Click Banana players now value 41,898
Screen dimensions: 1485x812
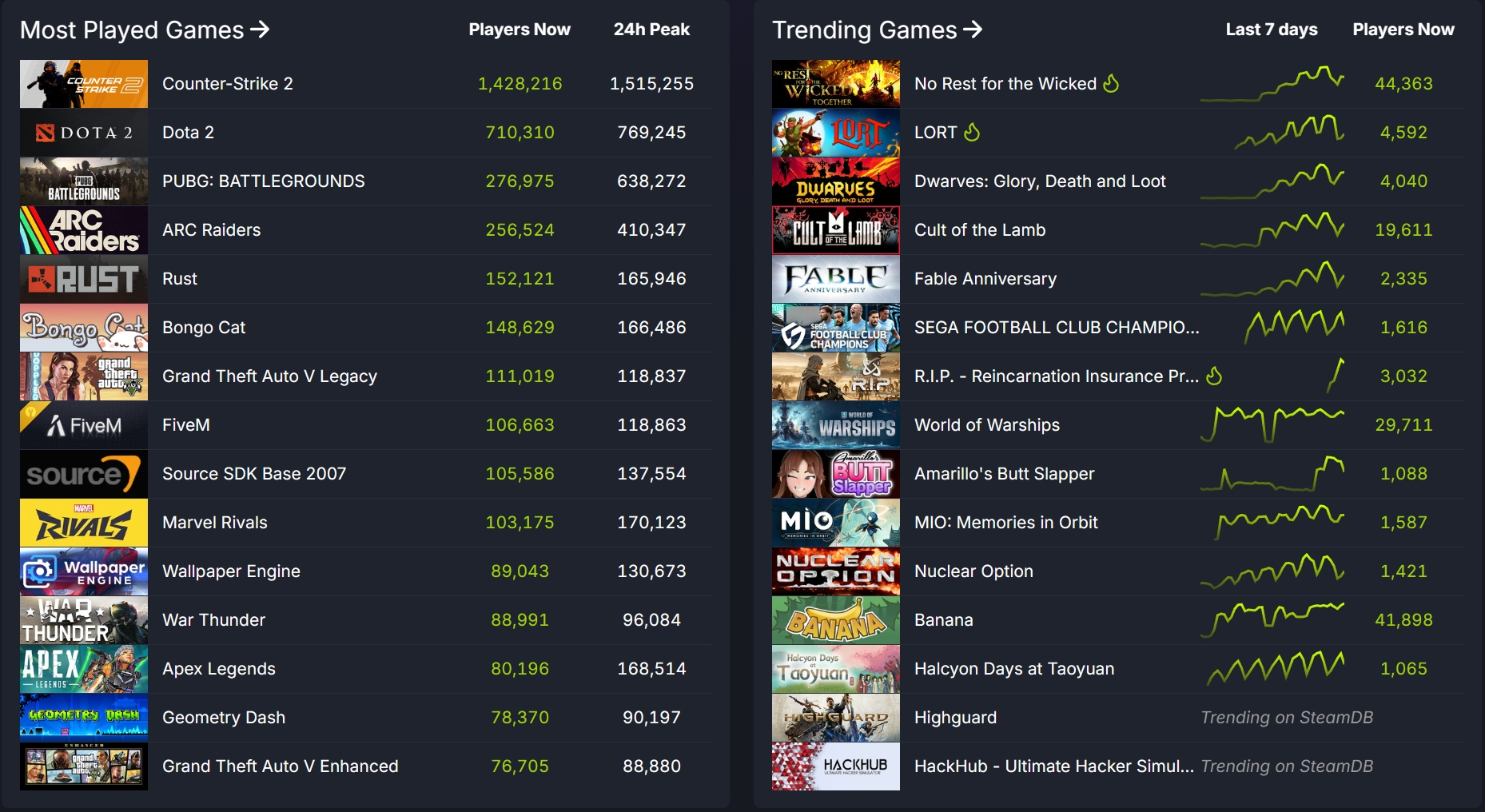click(x=1403, y=620)
